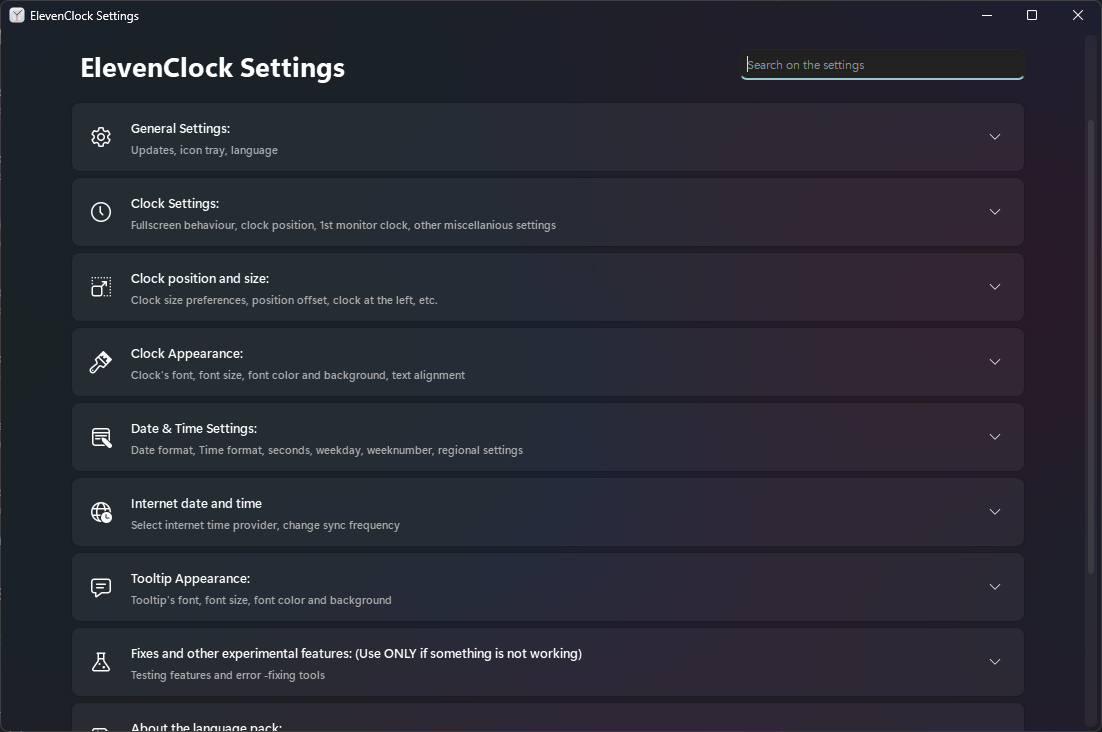Open the About the language pack section
Screen dimensions: 1102x732
click(x=547, y=718)
